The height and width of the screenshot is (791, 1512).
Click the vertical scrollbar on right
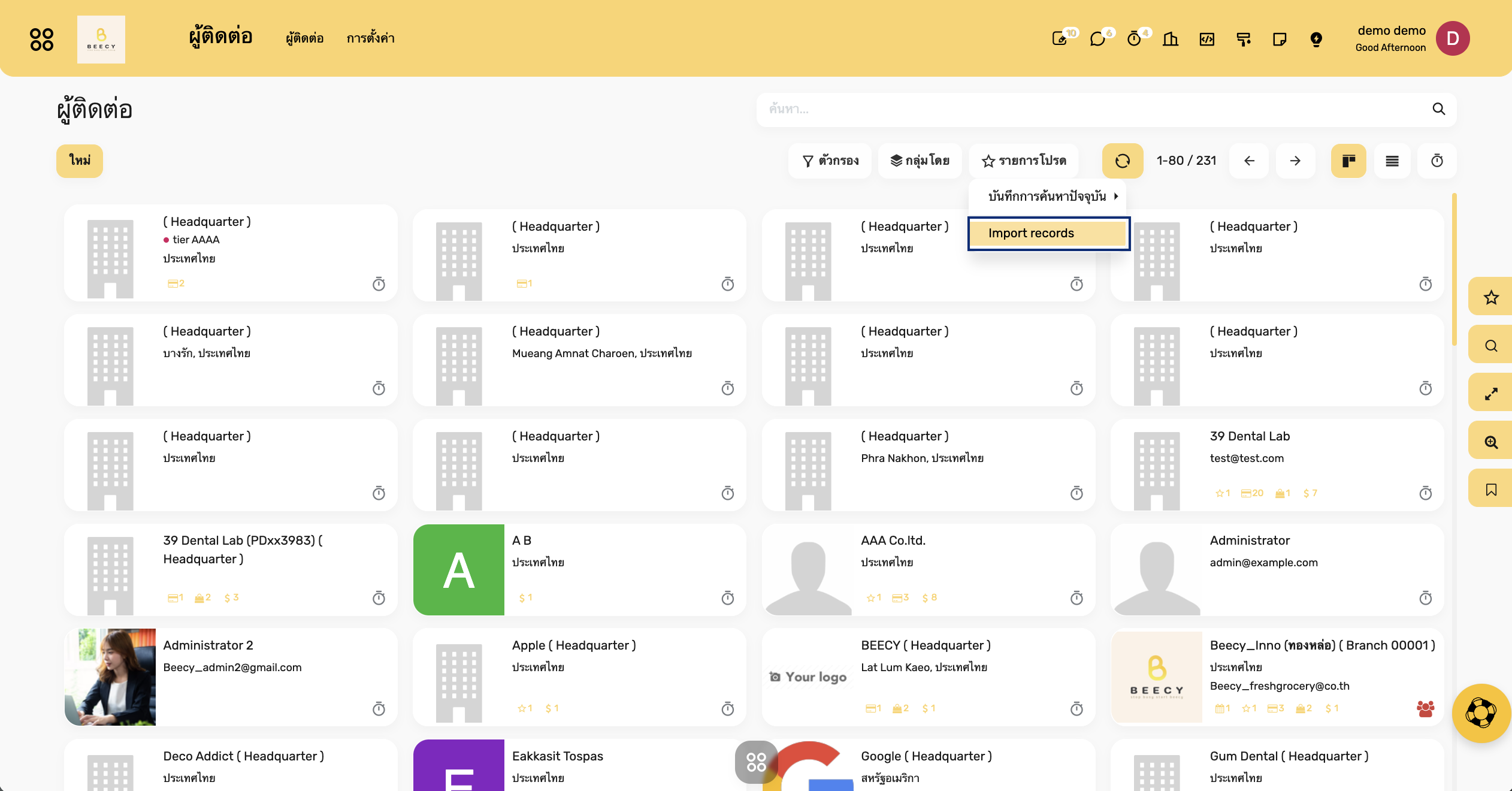[x=1454, y=270]
